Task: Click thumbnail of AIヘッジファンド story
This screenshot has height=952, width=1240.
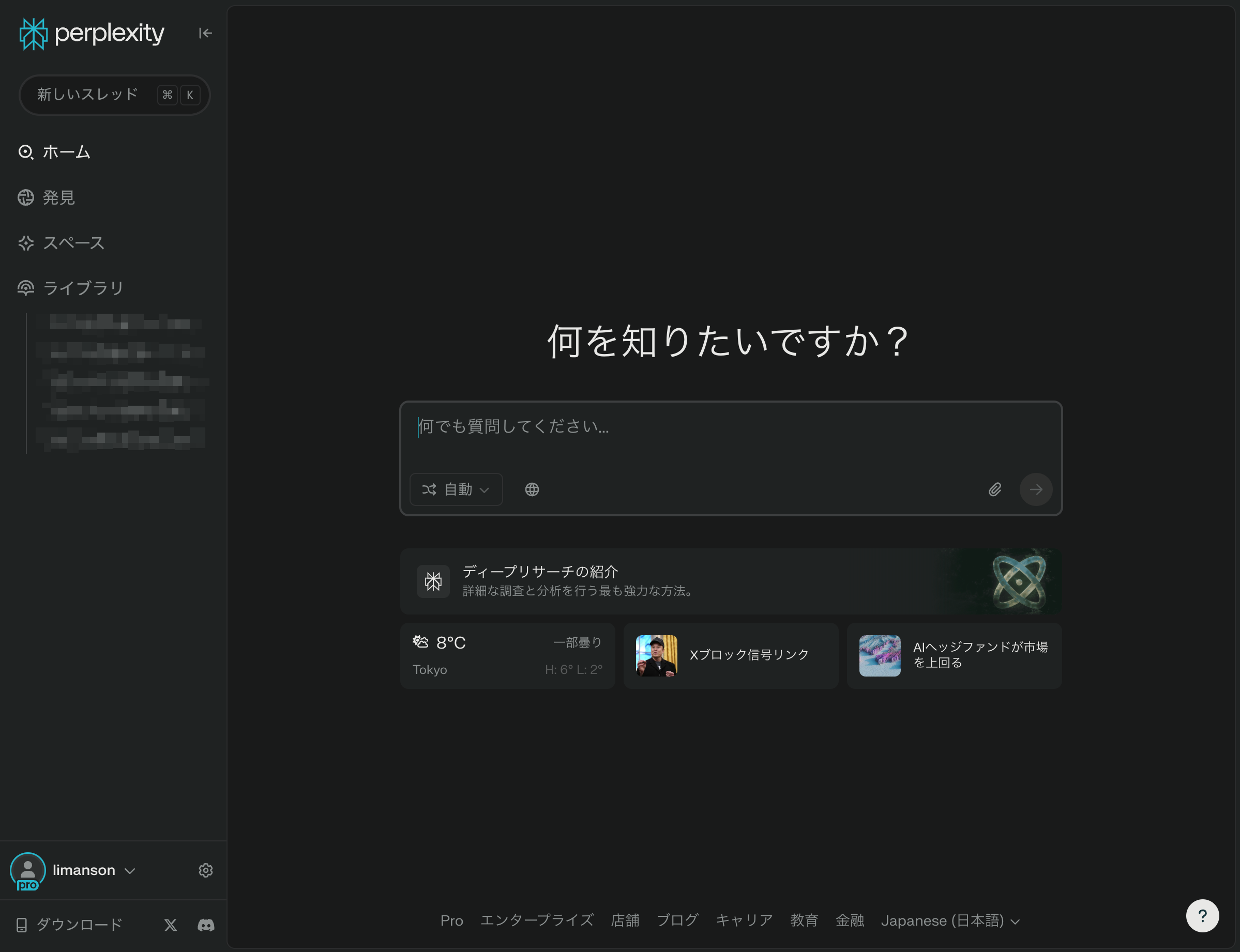Action: click(880, 656)
